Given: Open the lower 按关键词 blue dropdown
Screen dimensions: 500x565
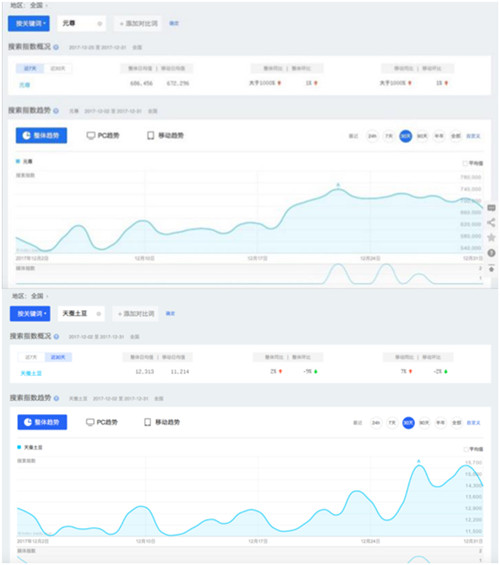Looking at the screenshot, I should 30,314.
